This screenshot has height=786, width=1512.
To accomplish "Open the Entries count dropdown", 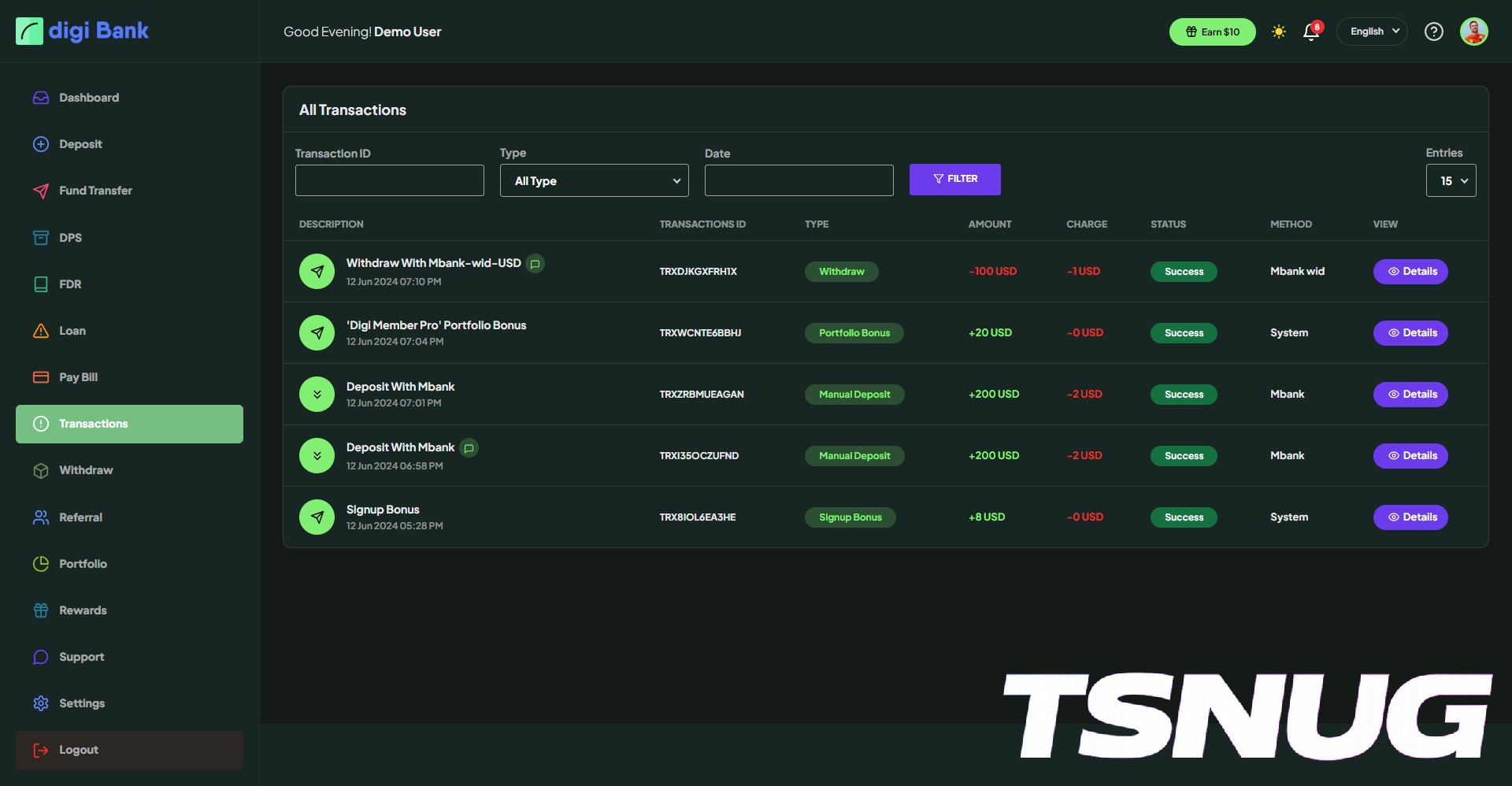I will coord(1451,181).
